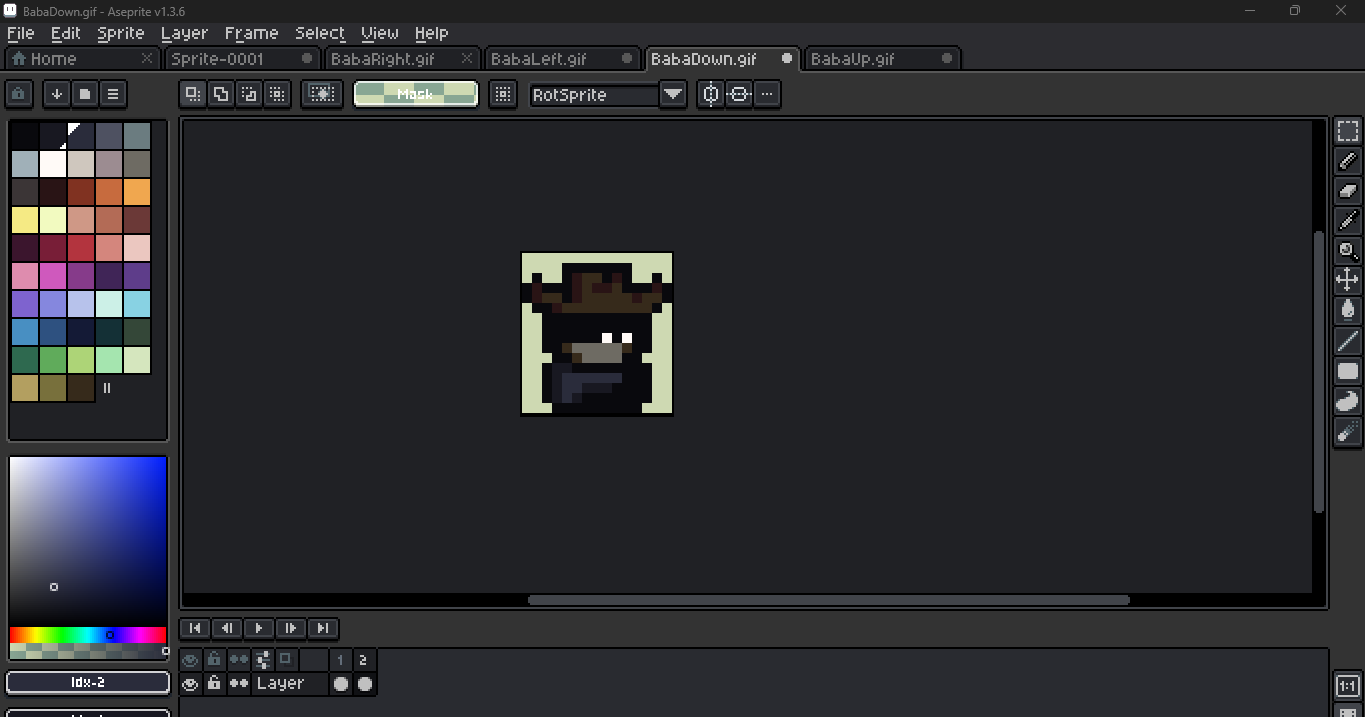Select the Eyedropper tool
Viewport: 1365px width, 717px height.
(x=1348, y=221)
